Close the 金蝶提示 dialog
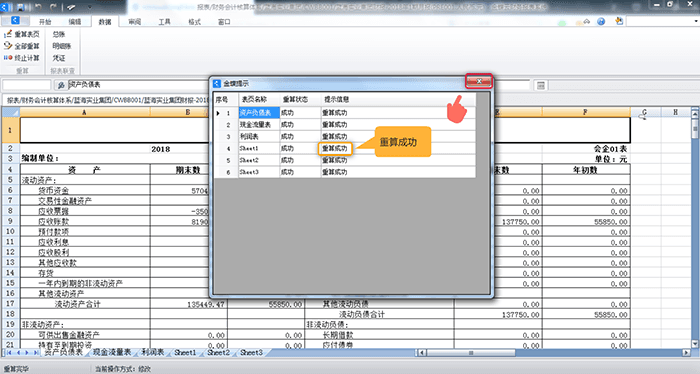Screen dimensions: 700x374 point(479,81)
